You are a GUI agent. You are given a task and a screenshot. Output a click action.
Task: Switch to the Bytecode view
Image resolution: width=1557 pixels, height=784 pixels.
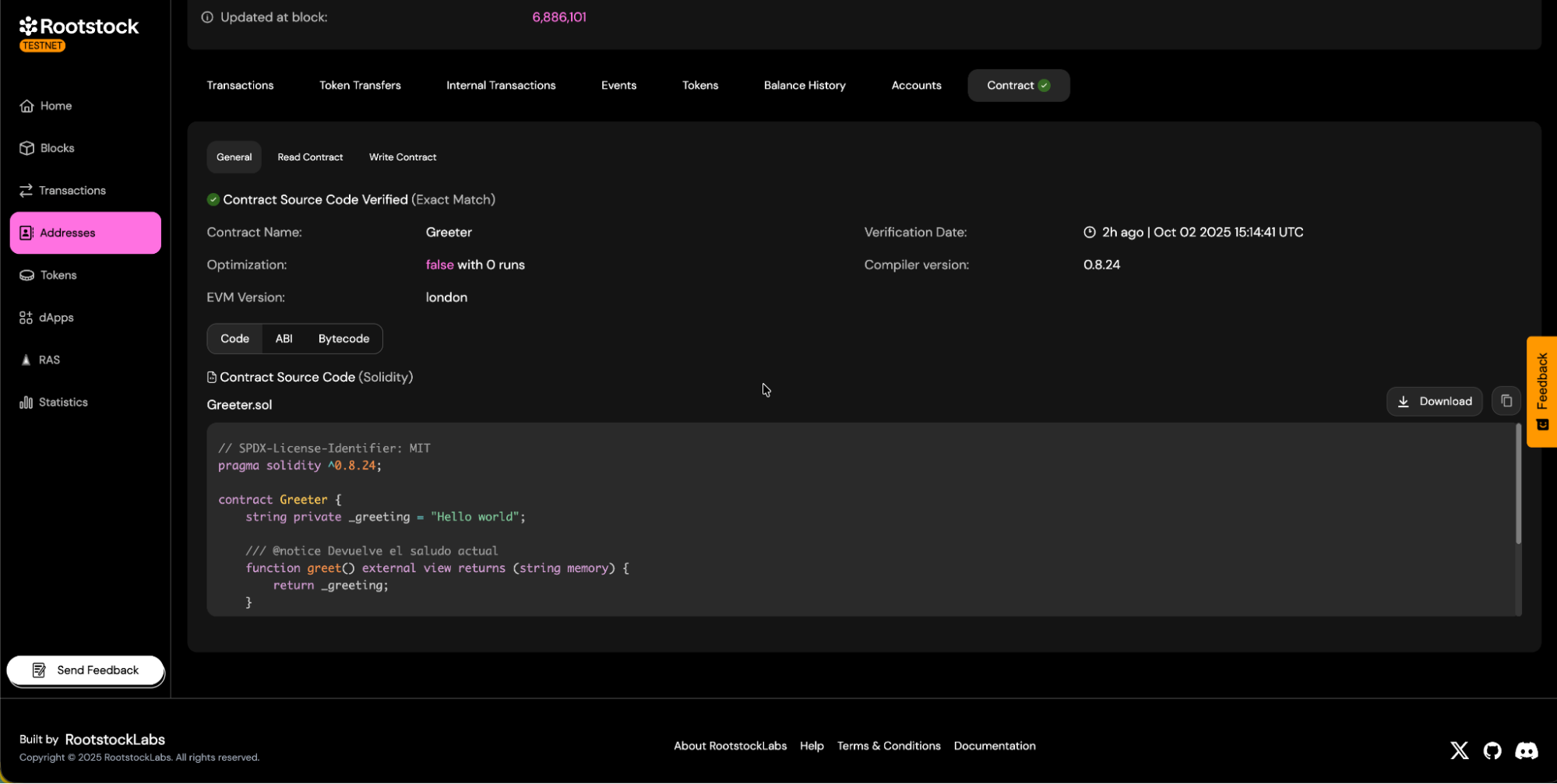point(343,339)
